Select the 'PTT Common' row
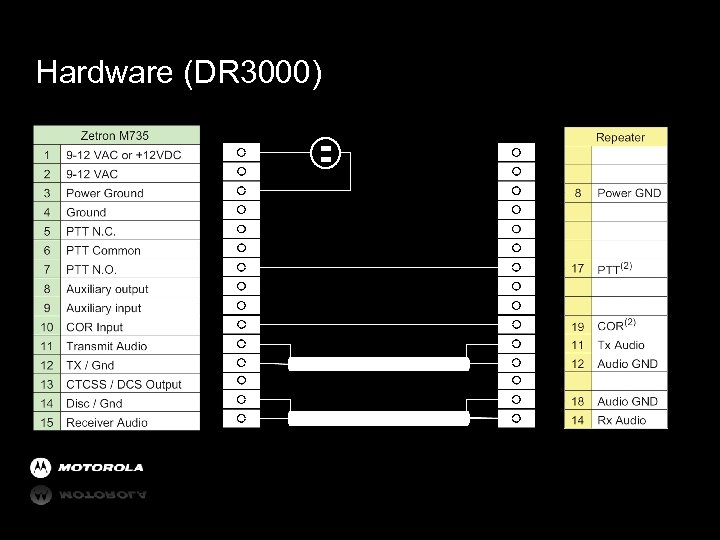This screenshot has width=720, height=540. pos(117,250)
